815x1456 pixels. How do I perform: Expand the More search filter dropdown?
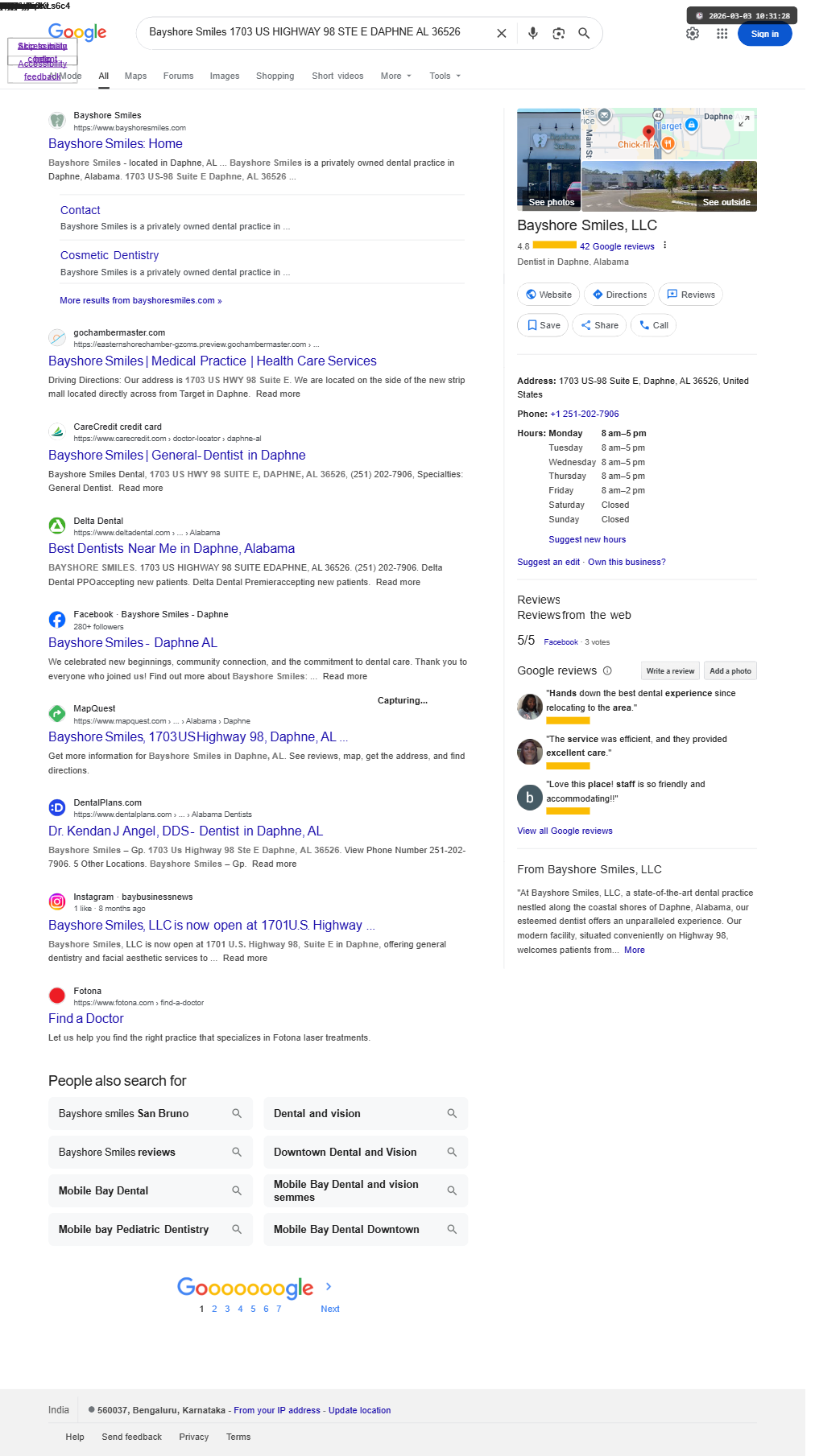395,76
